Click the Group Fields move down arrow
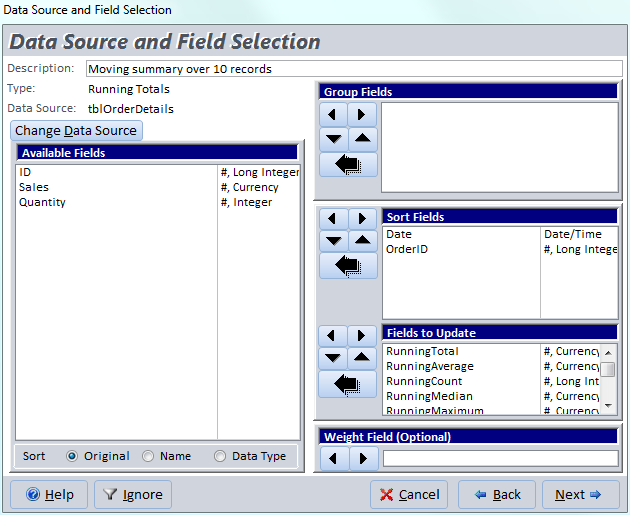This screenshot has height=515, width=630. (x=333, y=139)
